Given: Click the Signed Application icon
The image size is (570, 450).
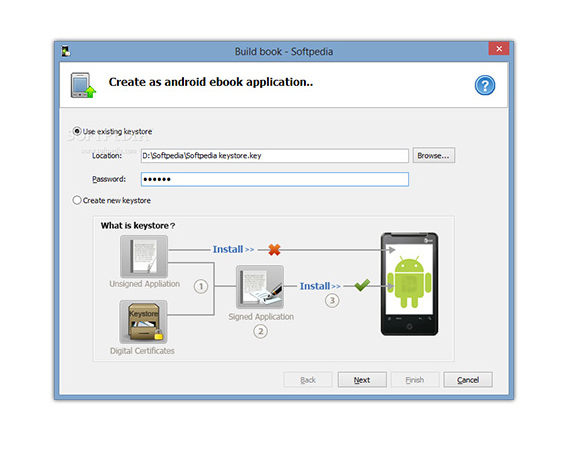Looking at the screenshot, I should [260, 287].
